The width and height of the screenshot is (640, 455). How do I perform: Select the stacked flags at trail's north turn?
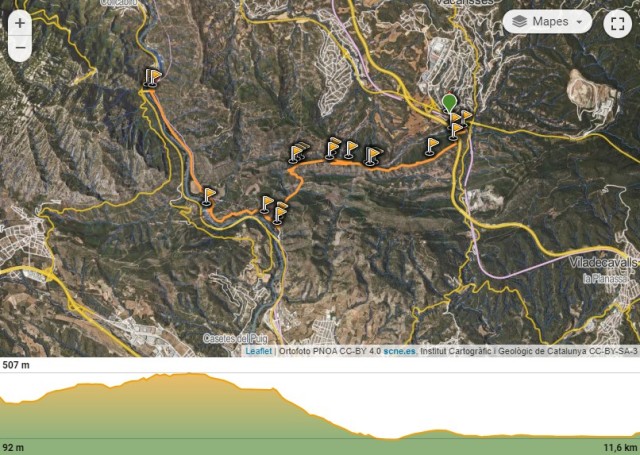click(x=298, y=153)
